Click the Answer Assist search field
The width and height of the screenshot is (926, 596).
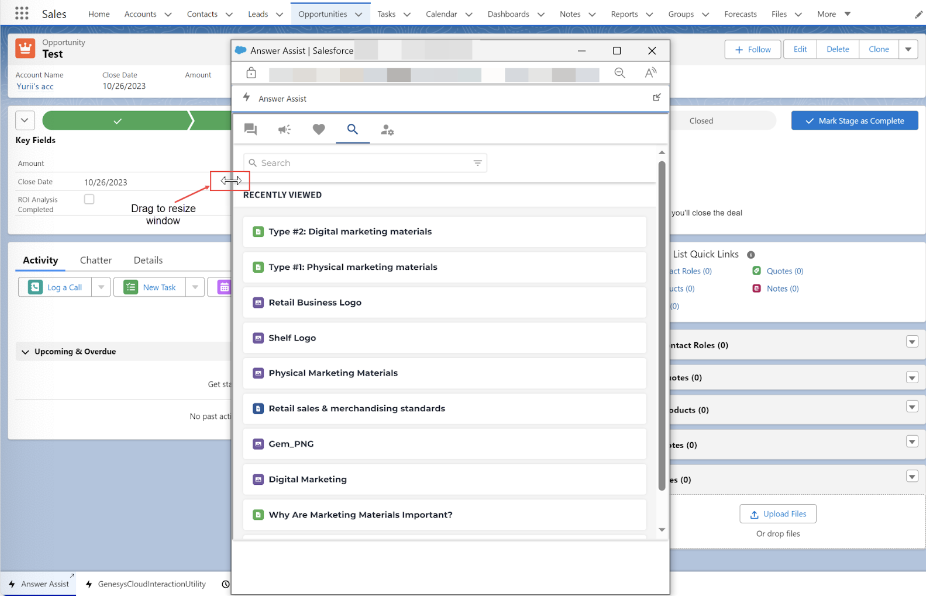365,162
